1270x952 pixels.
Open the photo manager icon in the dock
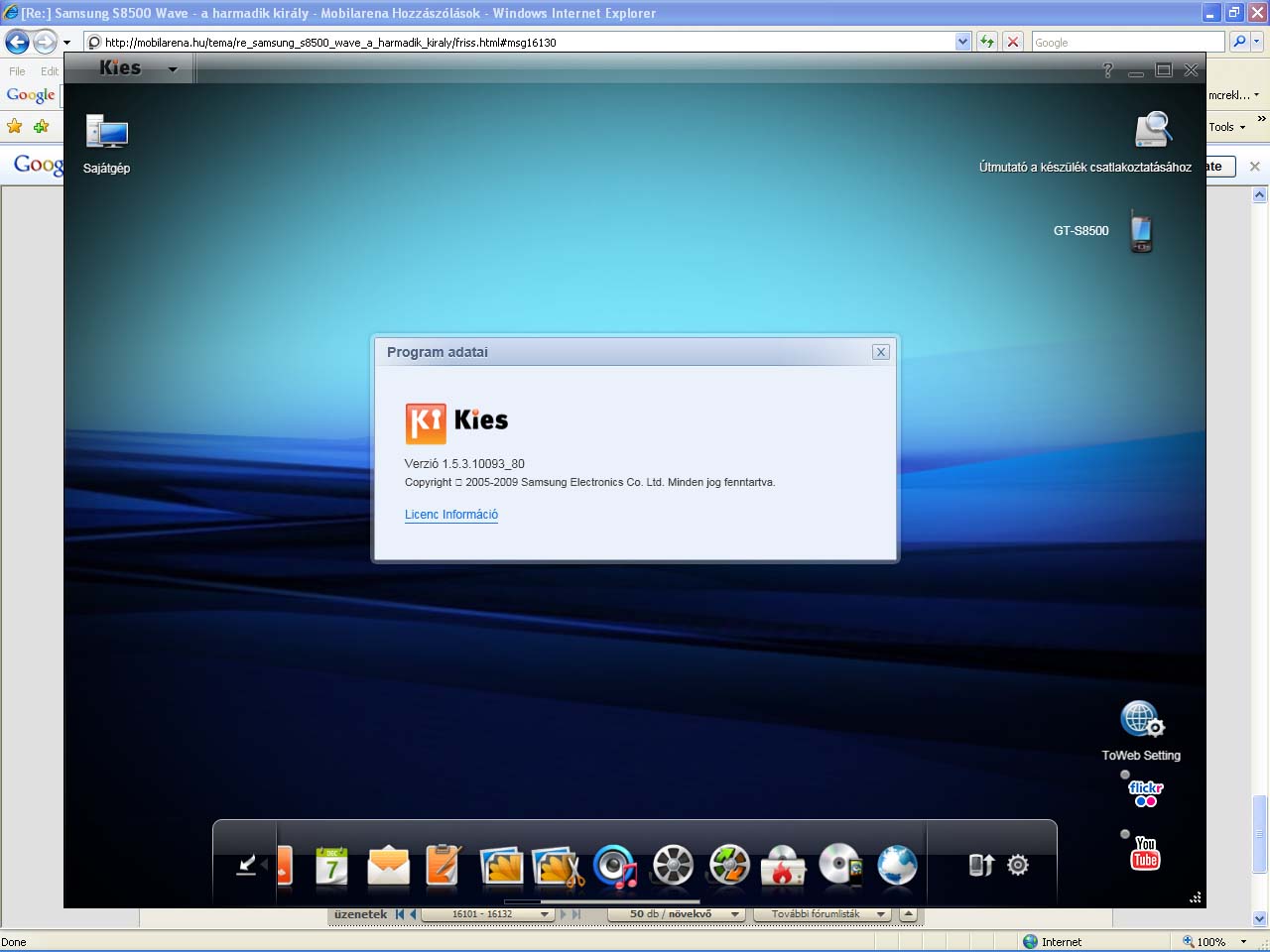coord(501,866)
